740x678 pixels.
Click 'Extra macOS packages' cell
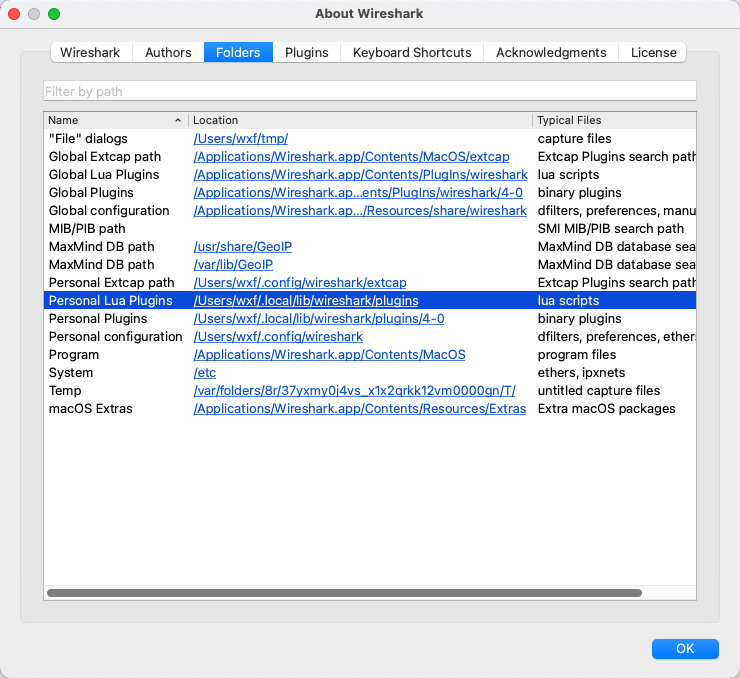[x=606, y=409]
